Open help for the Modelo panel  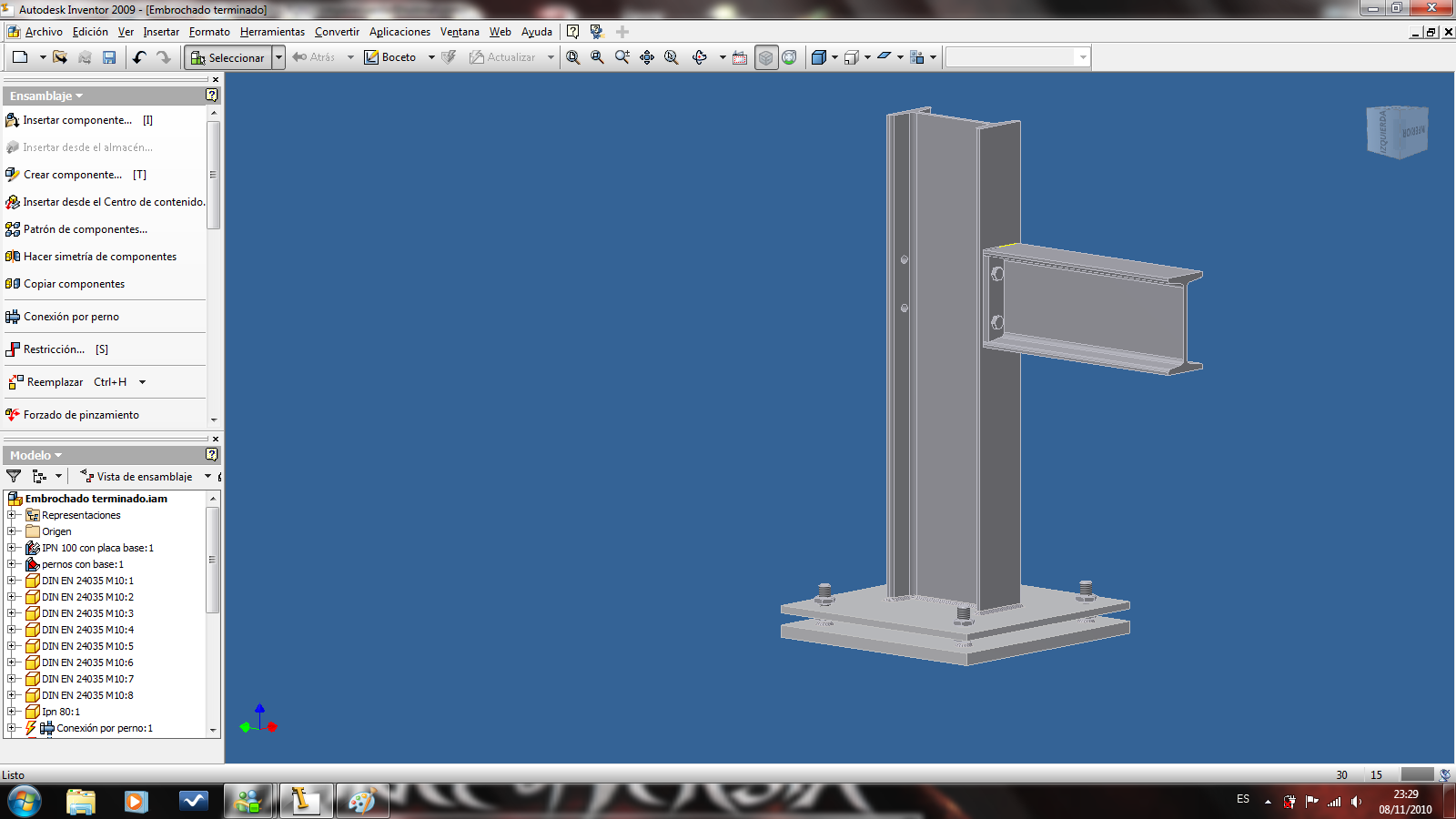coord(212,454)
